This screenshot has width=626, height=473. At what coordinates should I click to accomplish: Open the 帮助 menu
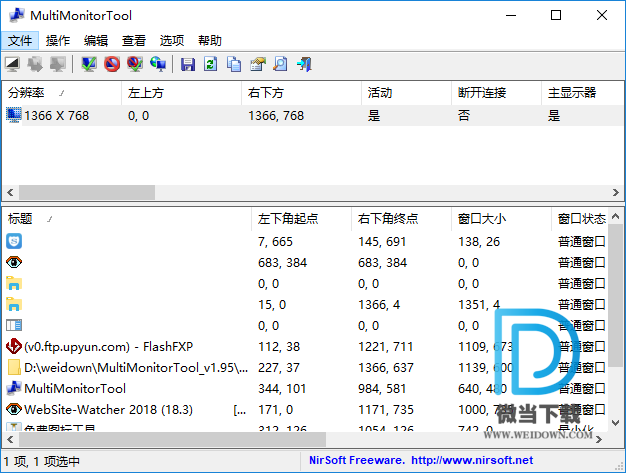210,40
